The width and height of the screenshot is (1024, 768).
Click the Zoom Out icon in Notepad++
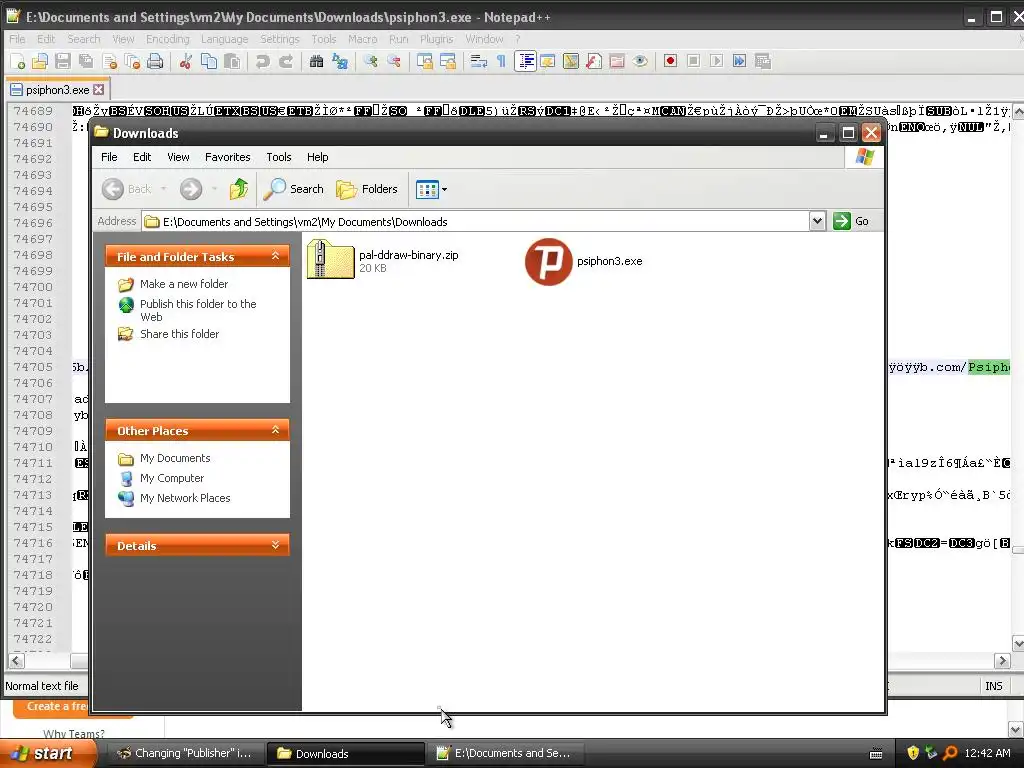[394, 61]
